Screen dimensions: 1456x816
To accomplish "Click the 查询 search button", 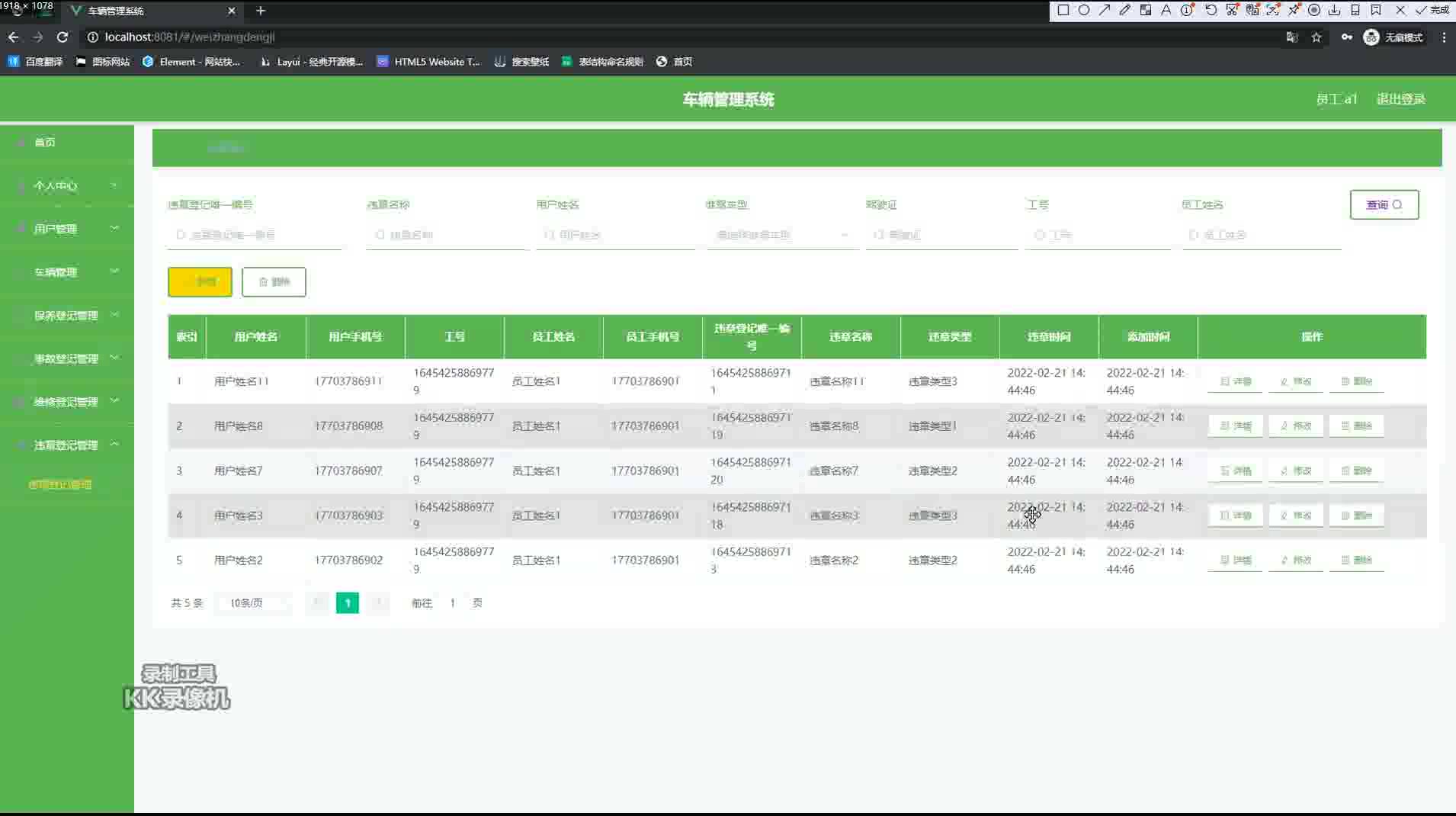I will click(1384, 204).
